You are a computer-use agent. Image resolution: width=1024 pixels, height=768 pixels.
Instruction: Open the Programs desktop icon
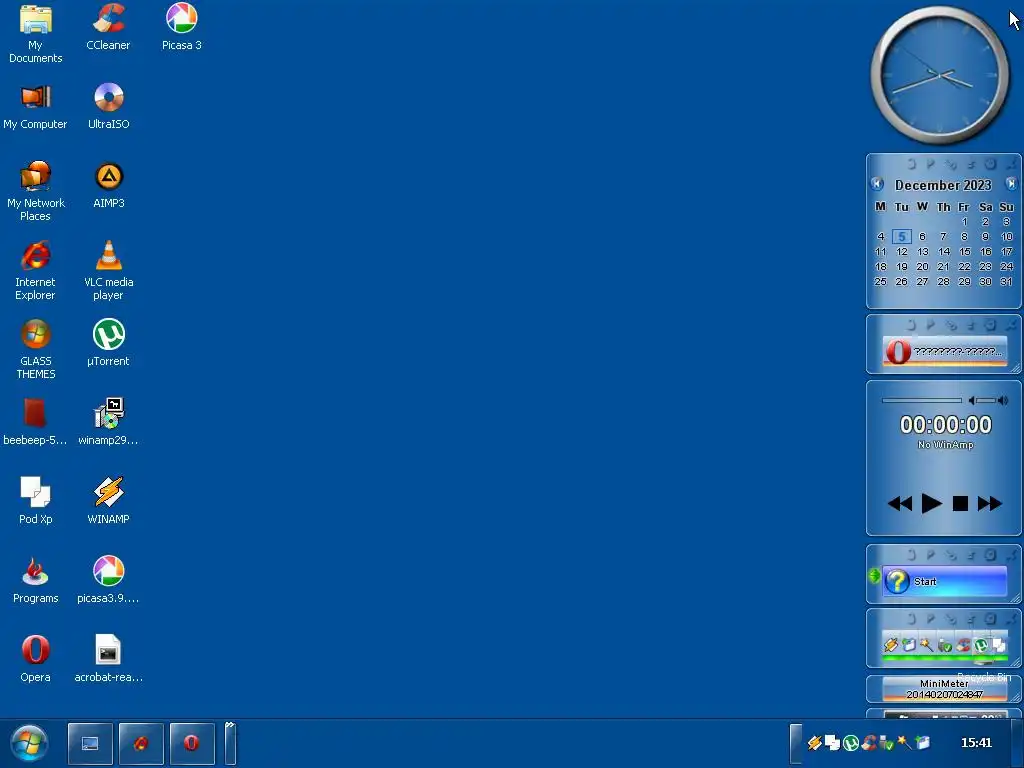click(35, 581)
